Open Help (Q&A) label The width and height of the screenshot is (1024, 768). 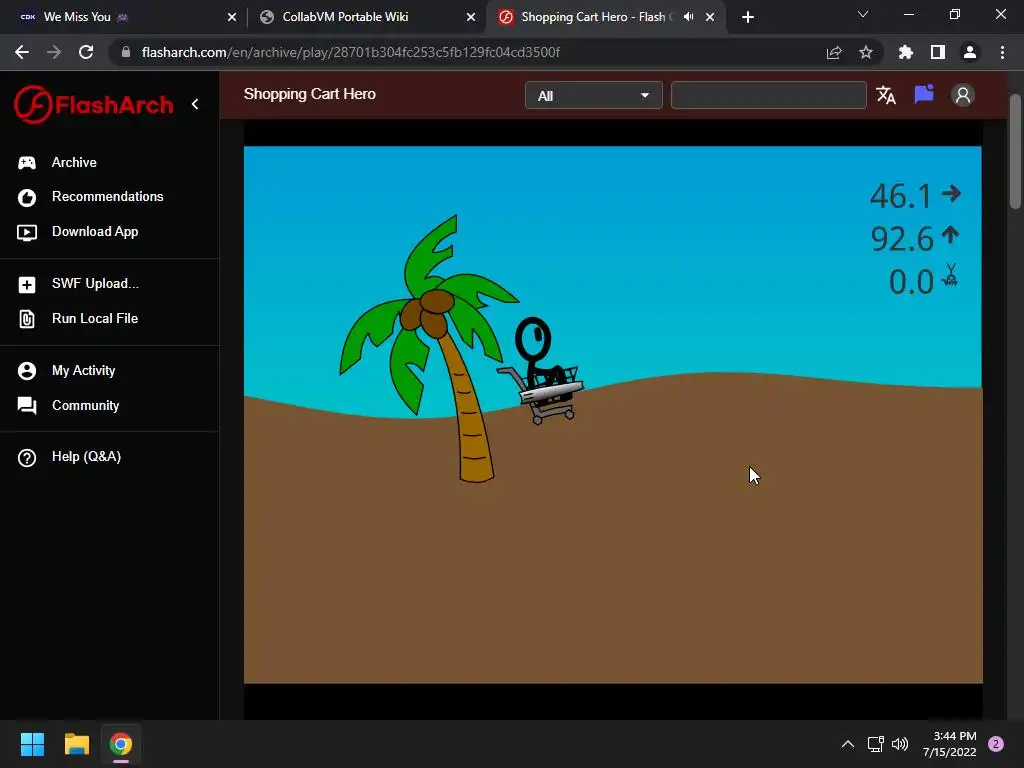pyautogui.click(x=86, y=456)
